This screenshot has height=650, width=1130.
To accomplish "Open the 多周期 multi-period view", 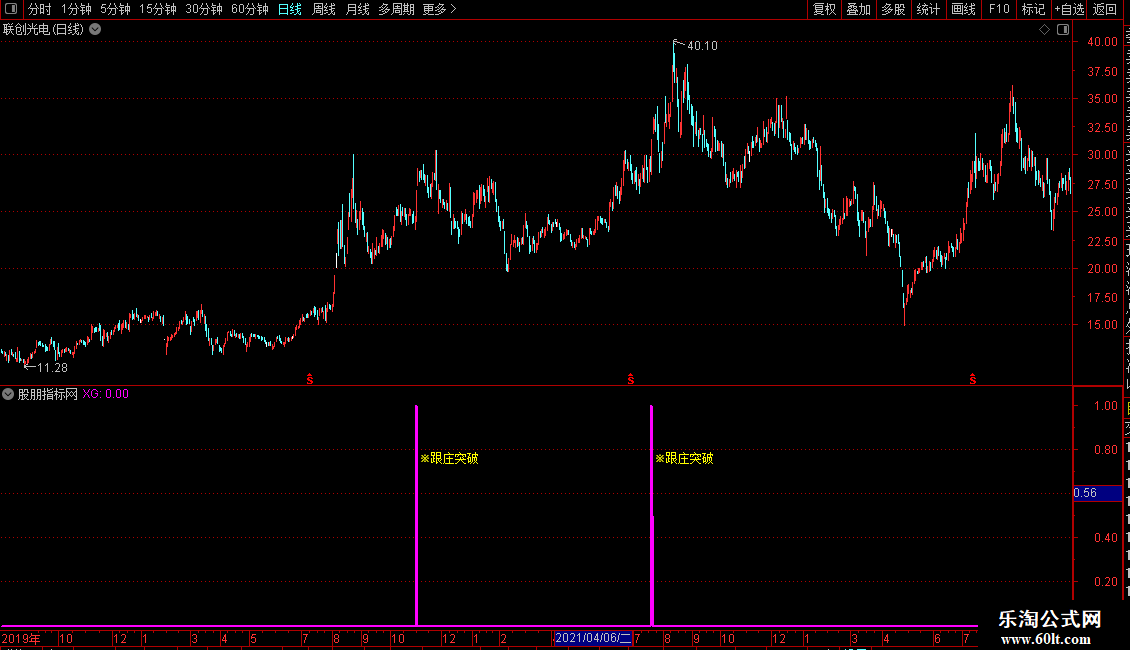I will pos(396,9).
